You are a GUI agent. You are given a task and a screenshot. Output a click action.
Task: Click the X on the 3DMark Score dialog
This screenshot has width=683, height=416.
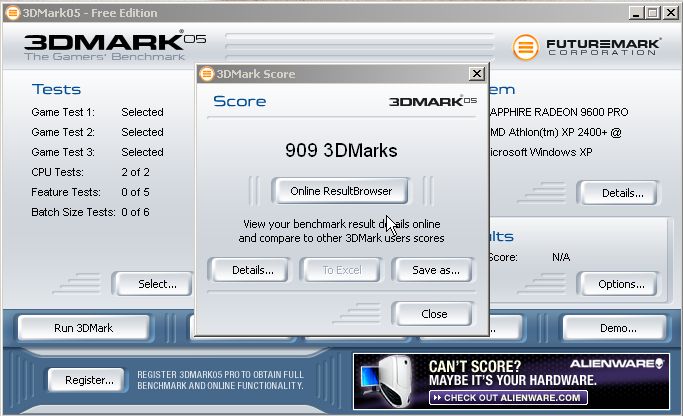coord(477,74)
